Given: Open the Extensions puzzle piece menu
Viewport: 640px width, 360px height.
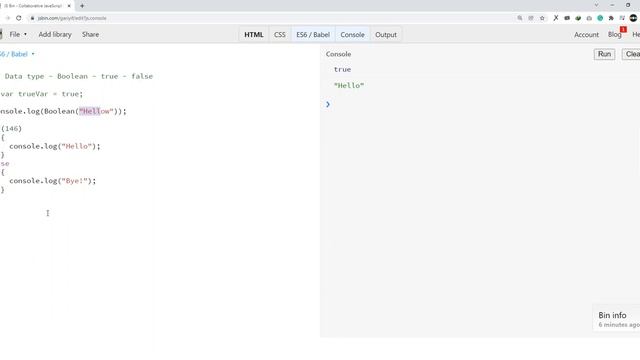Looking at the screenshot, I should pyautogui.click(x=611, y=18).
